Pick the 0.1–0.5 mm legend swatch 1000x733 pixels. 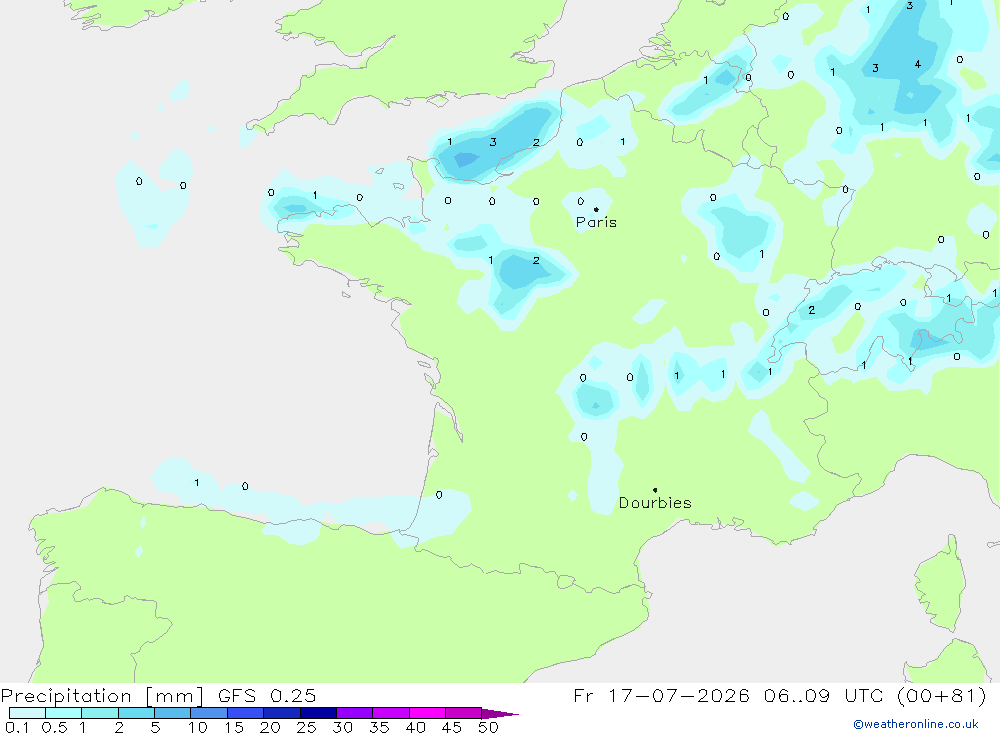coord(27,713)
